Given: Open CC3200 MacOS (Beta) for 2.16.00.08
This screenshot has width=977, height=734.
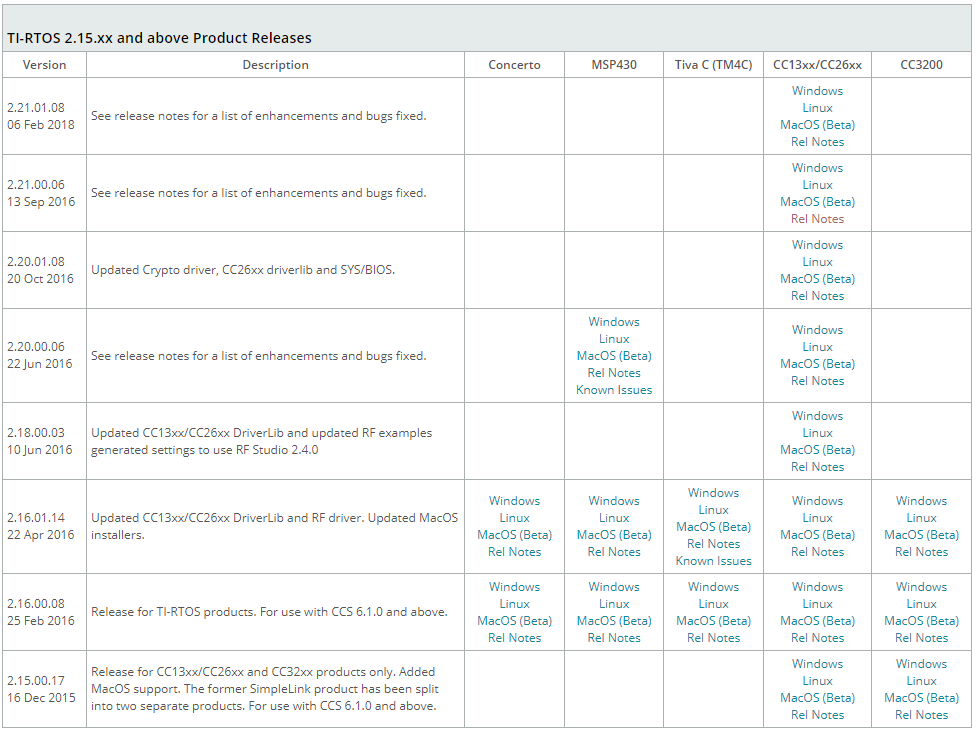Looking at the screenshot, I should pyautogui.click(x=921, y=621).
